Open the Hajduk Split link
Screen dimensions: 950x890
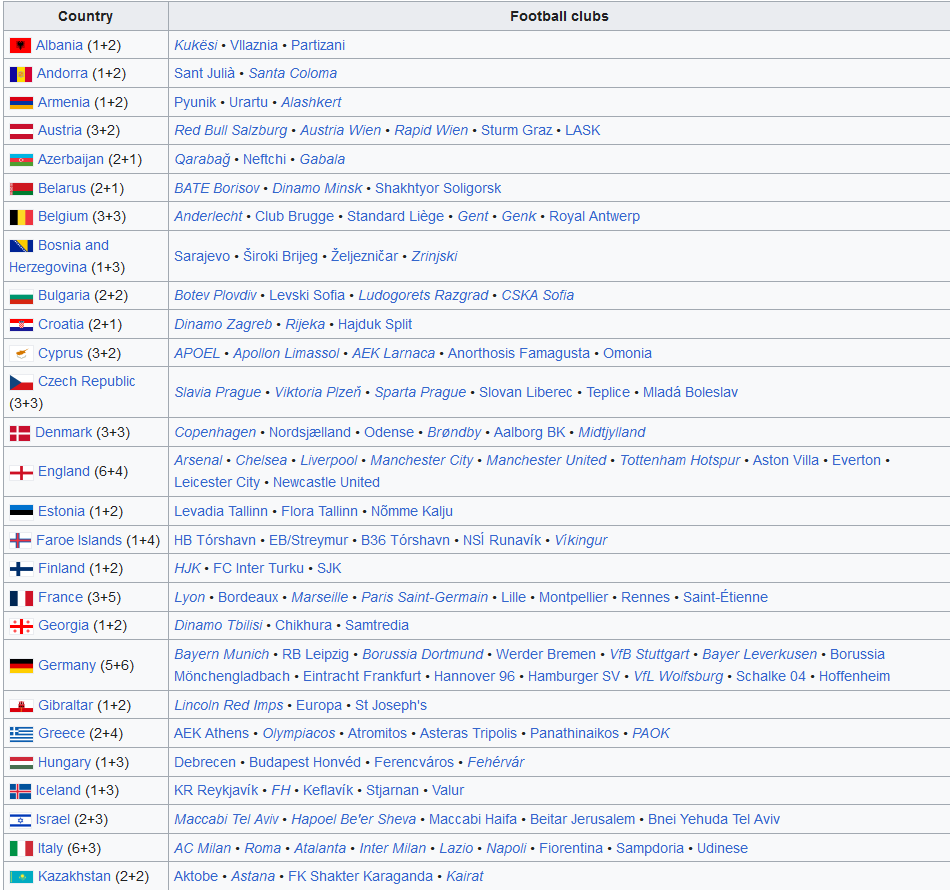375,324
